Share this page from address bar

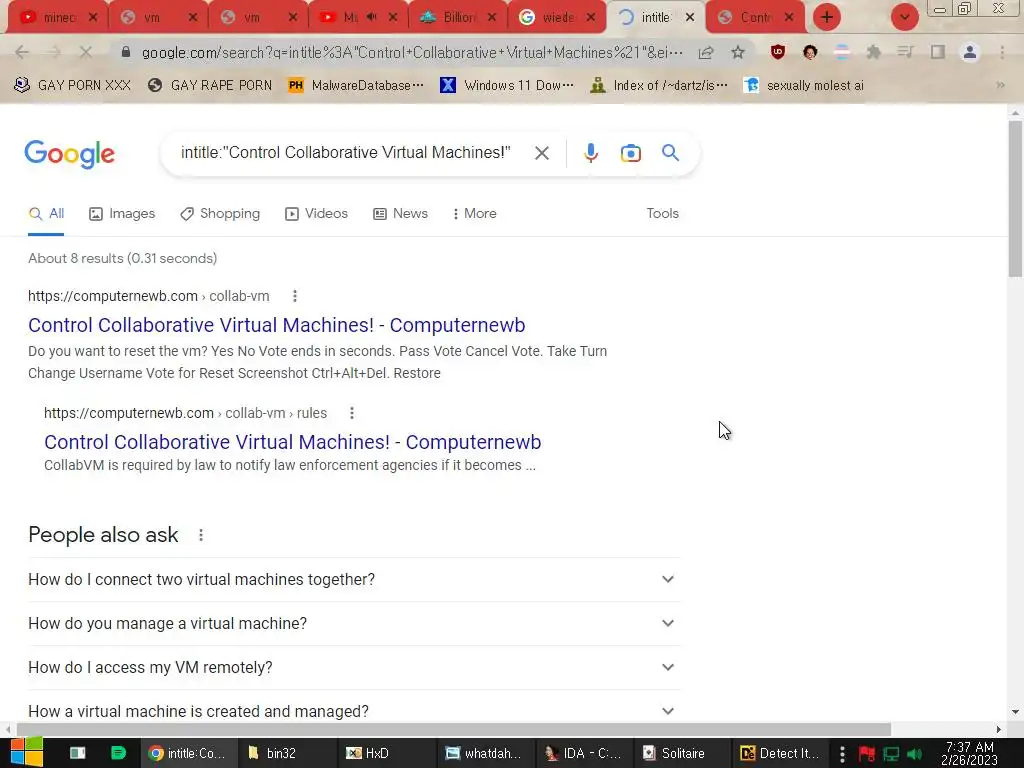706,52
